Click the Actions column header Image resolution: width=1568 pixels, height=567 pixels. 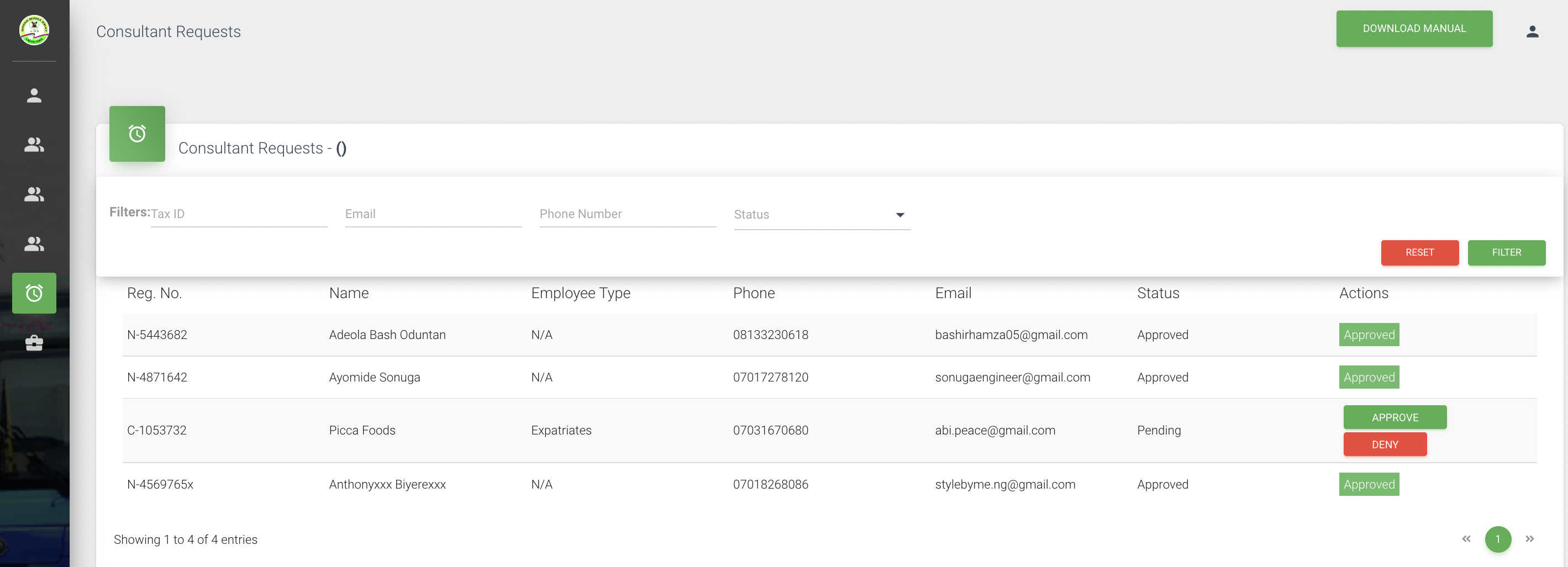1364,293
